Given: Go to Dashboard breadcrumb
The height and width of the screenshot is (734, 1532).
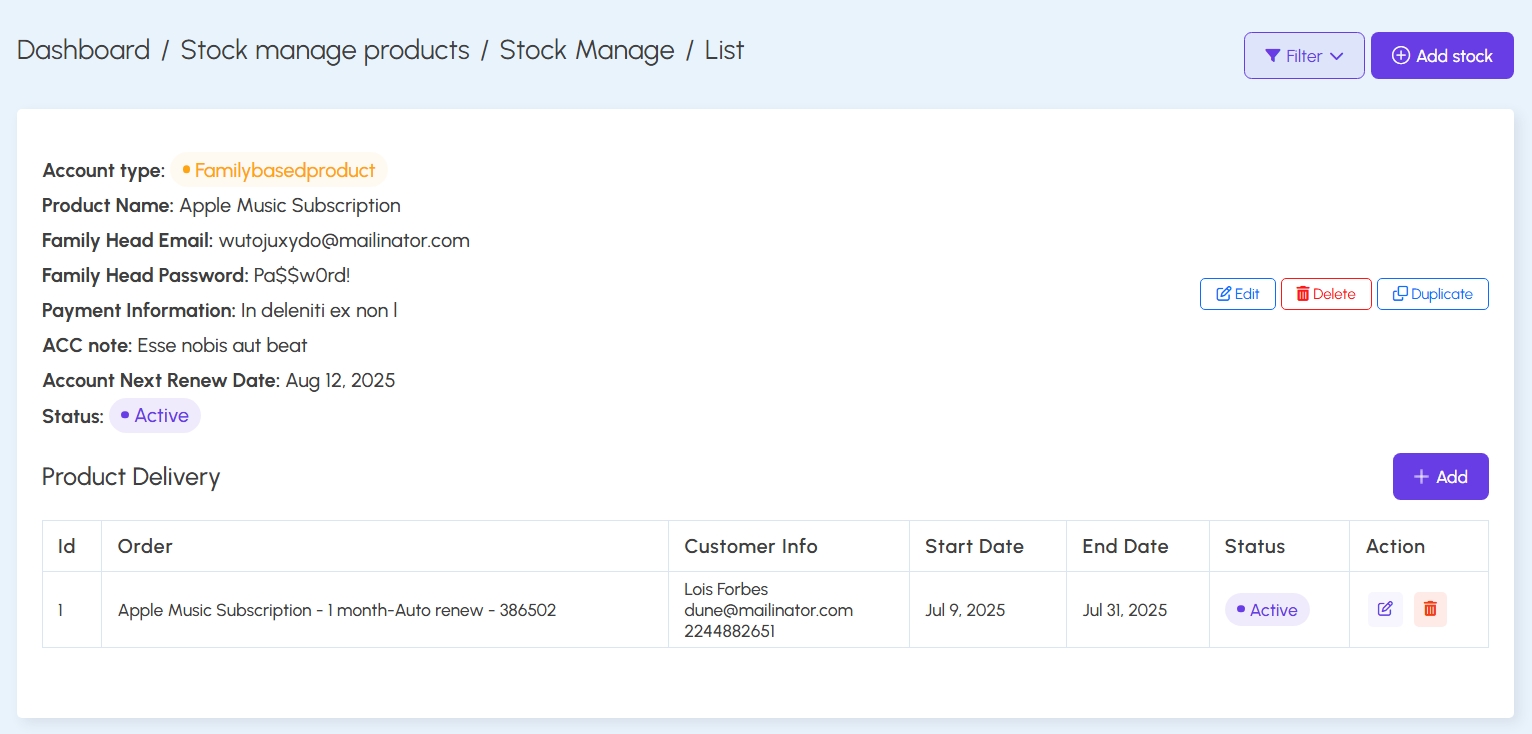Looking at the screenshot, I should 84,50.
